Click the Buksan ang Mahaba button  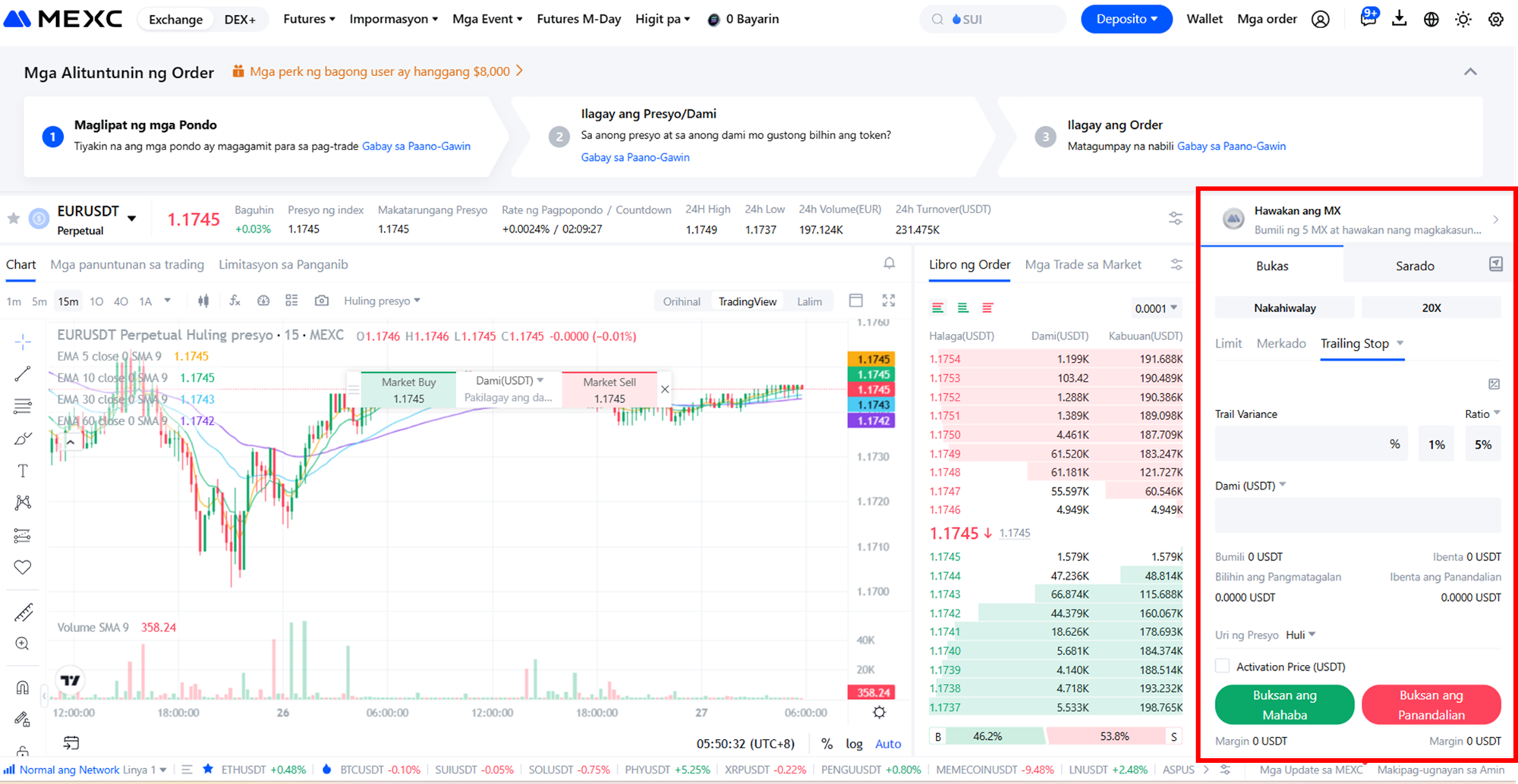[x=1283, y=704]
